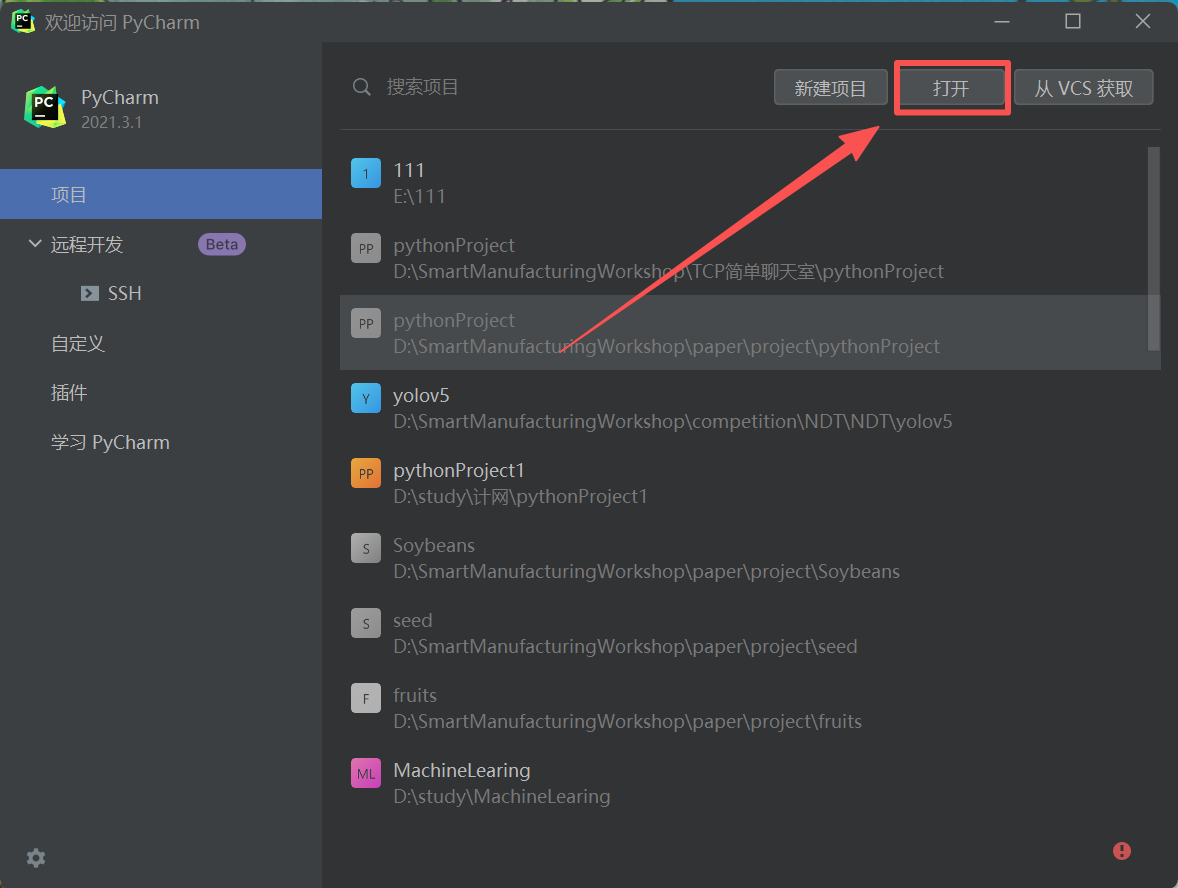Maximize the PyCharm welcome window
Viewport: 1178px width, 888px height.
click(x=1073, y=21)
